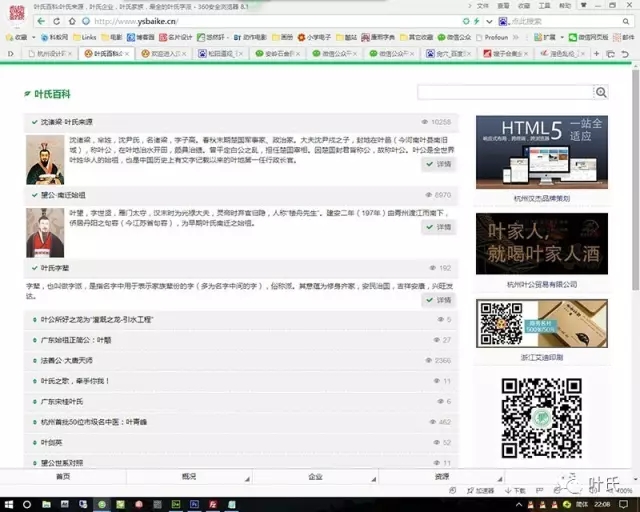
Task: Click the lightning speed-mode icon in address bar
Action: click(477, 21)
